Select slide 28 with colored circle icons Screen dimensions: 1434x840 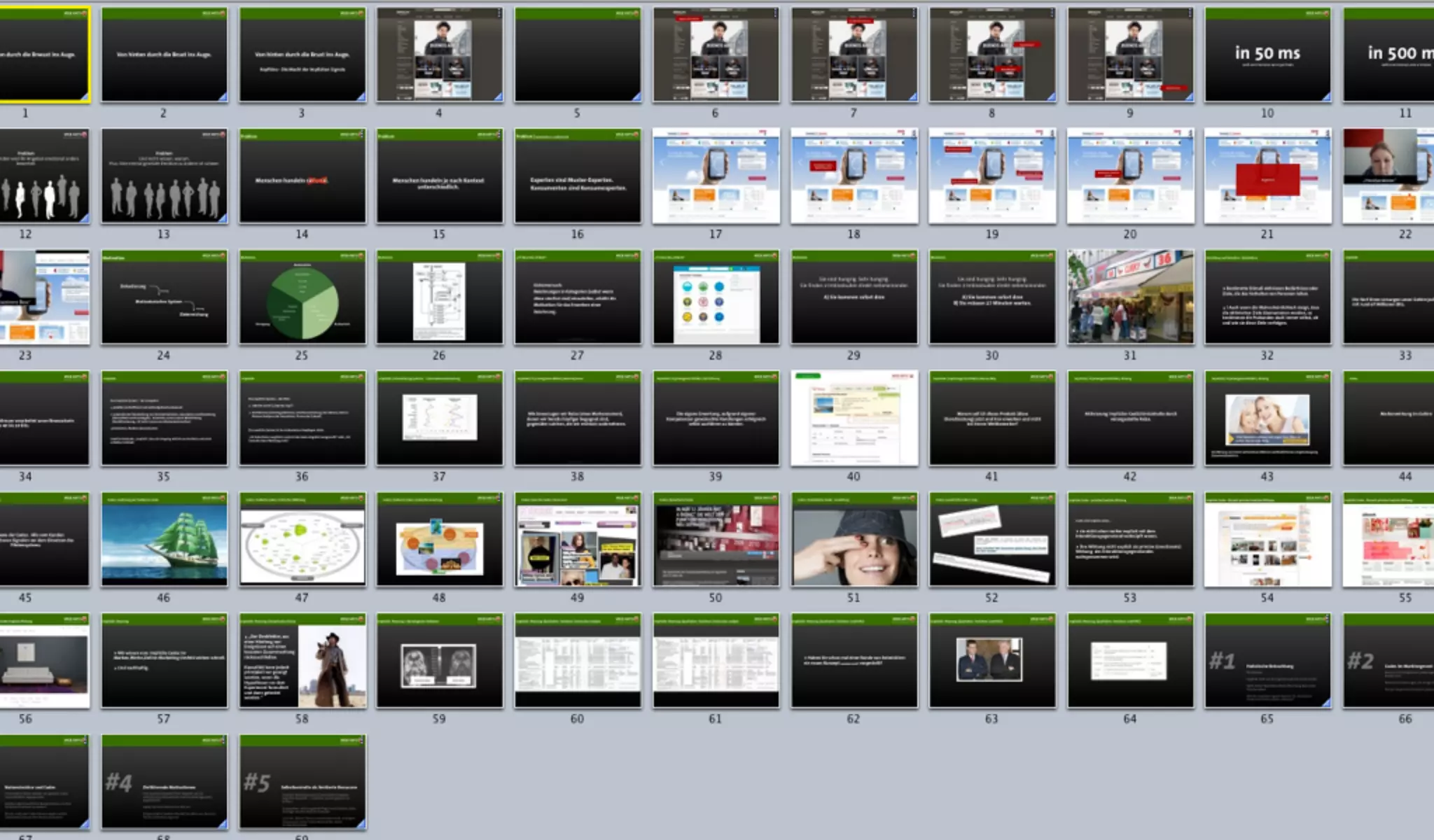(x=716, y=297)
